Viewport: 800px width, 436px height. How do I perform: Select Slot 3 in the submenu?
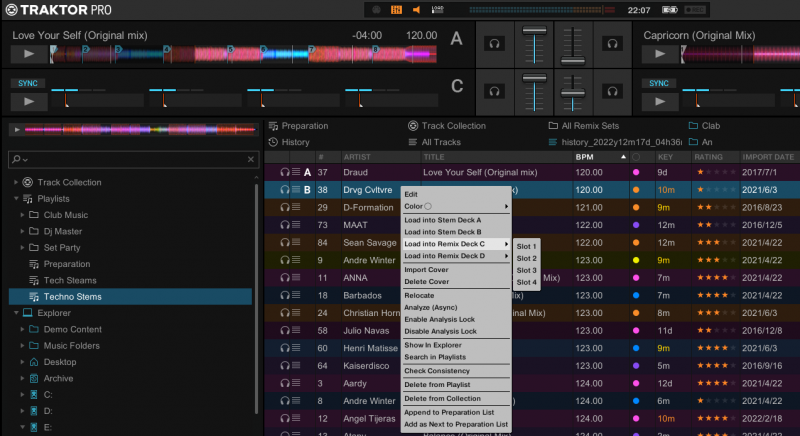527,270
